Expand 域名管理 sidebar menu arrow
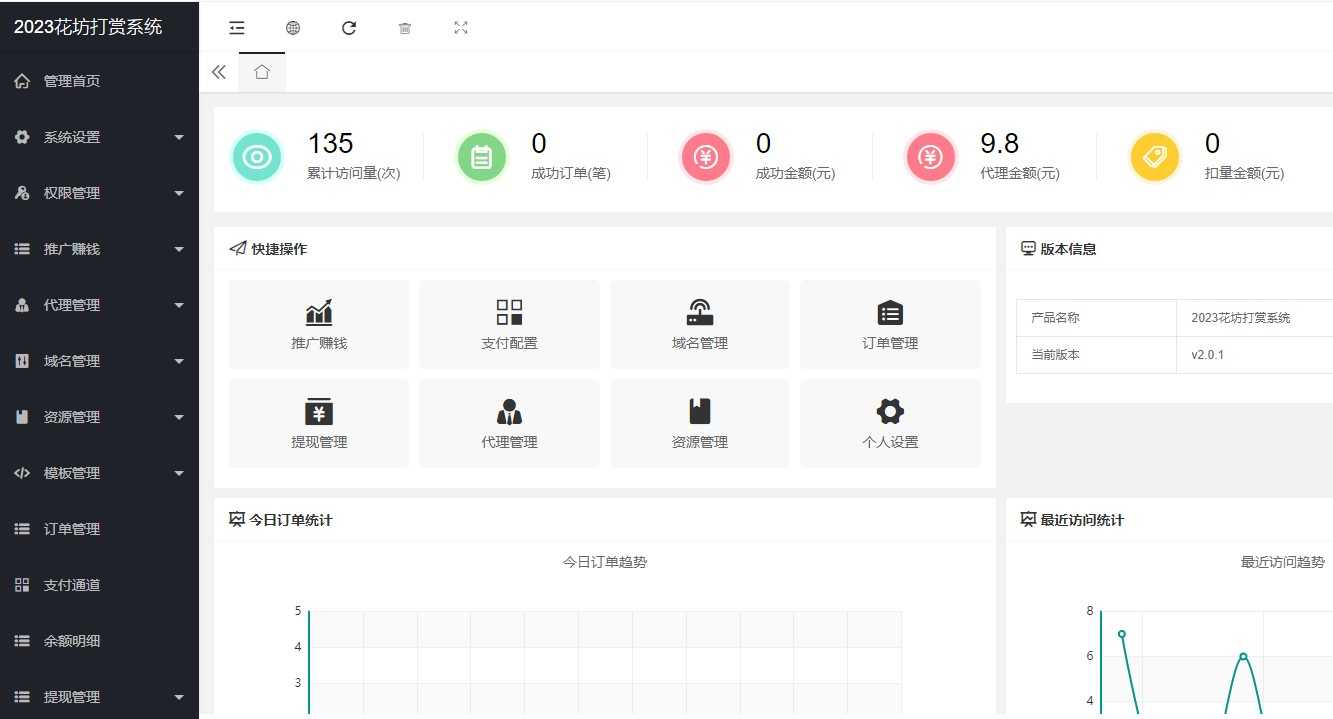The image size is (1333, 719). (x=179, y=361)
